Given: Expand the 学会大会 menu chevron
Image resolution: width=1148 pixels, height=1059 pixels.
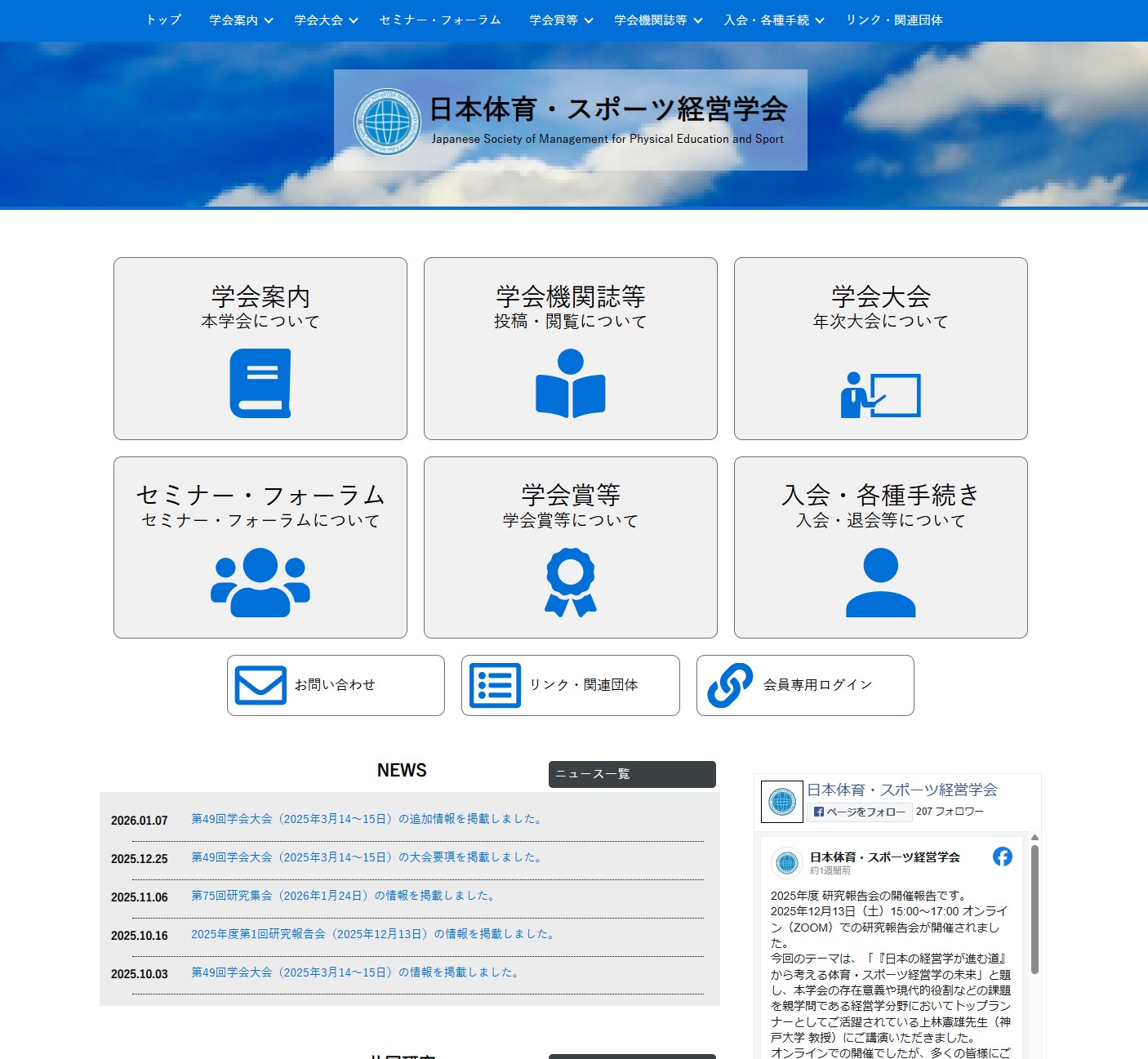Looking at the screenshot, I should pyautogui.click(x=354, y=20).
